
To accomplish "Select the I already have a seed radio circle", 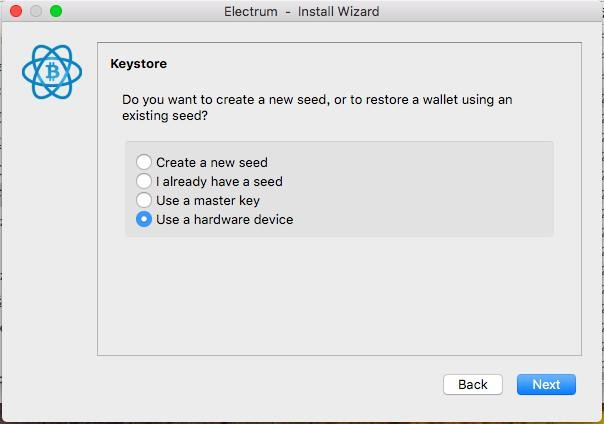I will point(144,181).
